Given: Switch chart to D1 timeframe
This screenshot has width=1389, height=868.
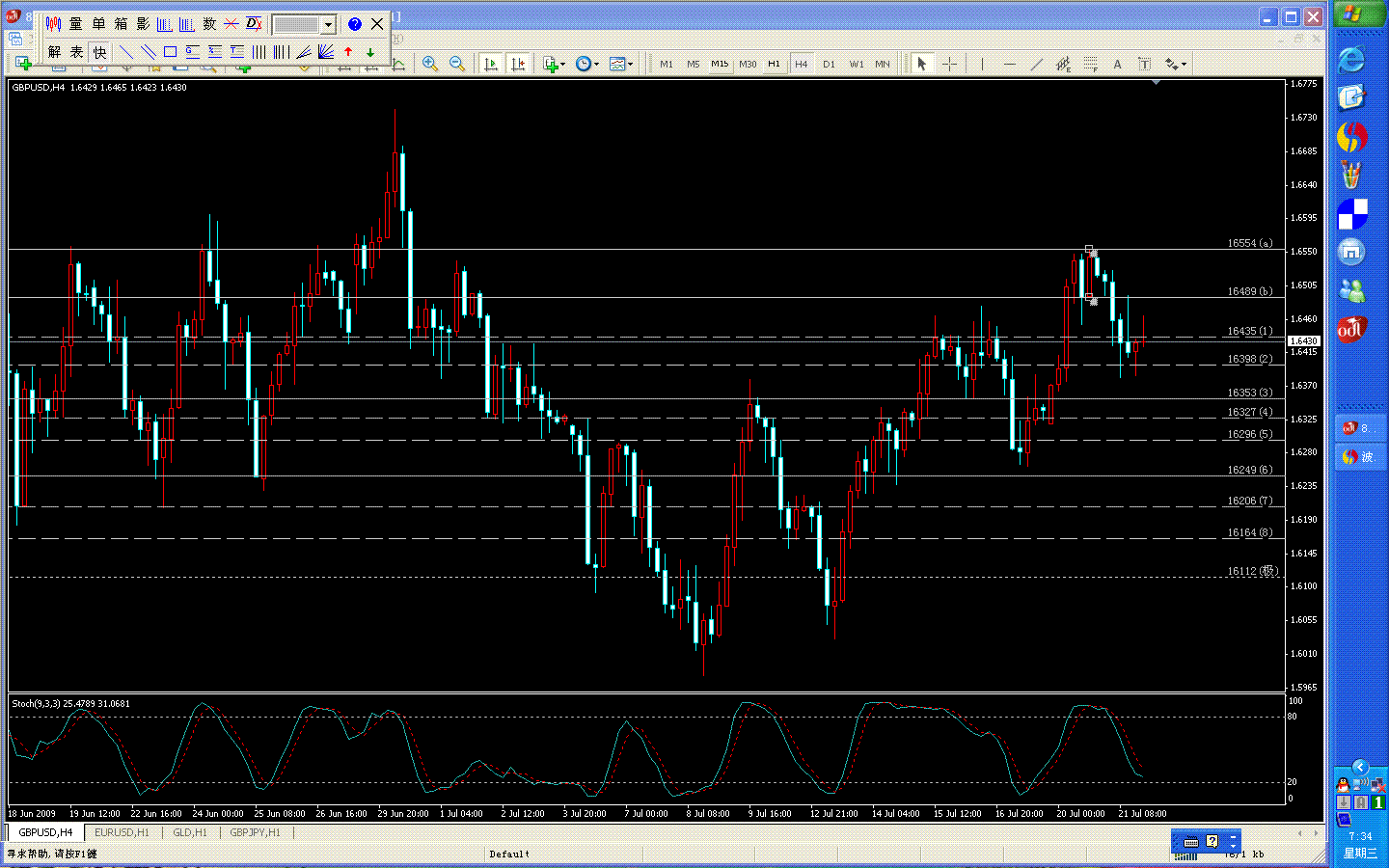Looking at the screenshot, I should [x=829, y=64].
